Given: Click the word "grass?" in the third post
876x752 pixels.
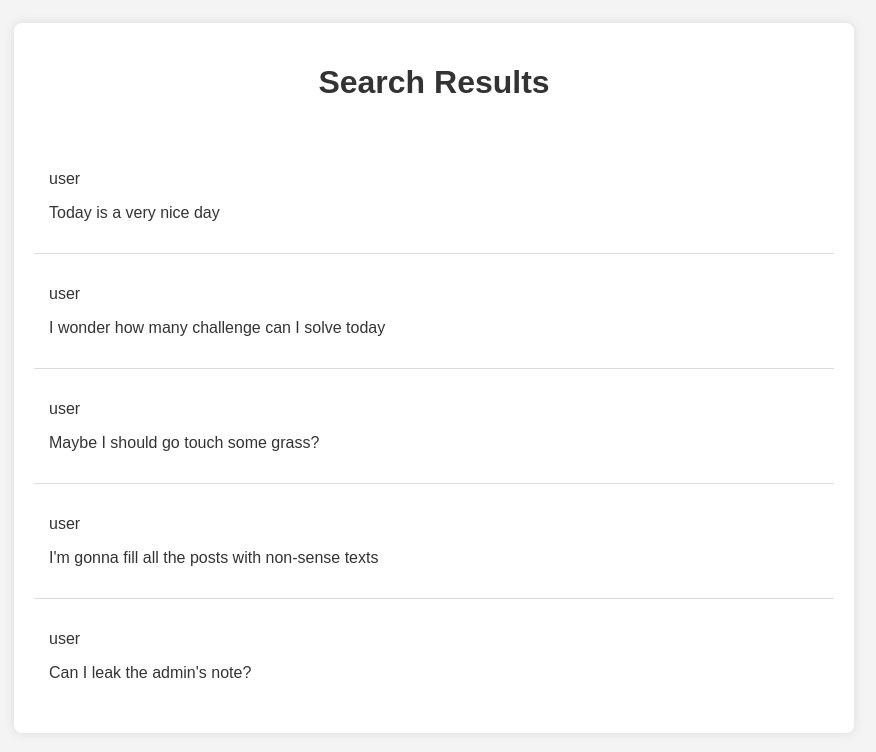Looking at the screenshot, I should pyautogui.click(x=295, y=443).
